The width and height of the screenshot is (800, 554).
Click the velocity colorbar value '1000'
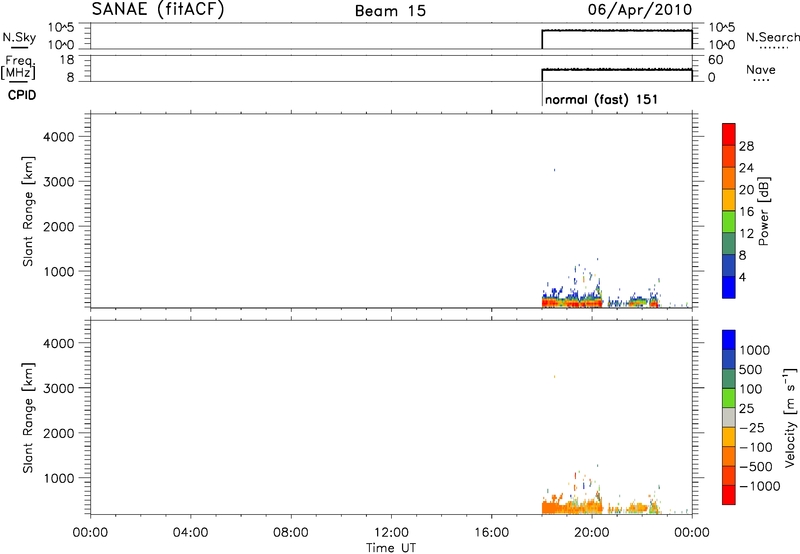pyautogui.click(x=754, y=350)
